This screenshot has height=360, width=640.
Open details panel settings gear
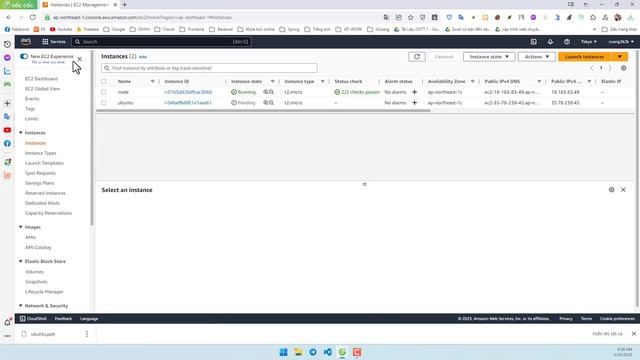tap(611, 190)
